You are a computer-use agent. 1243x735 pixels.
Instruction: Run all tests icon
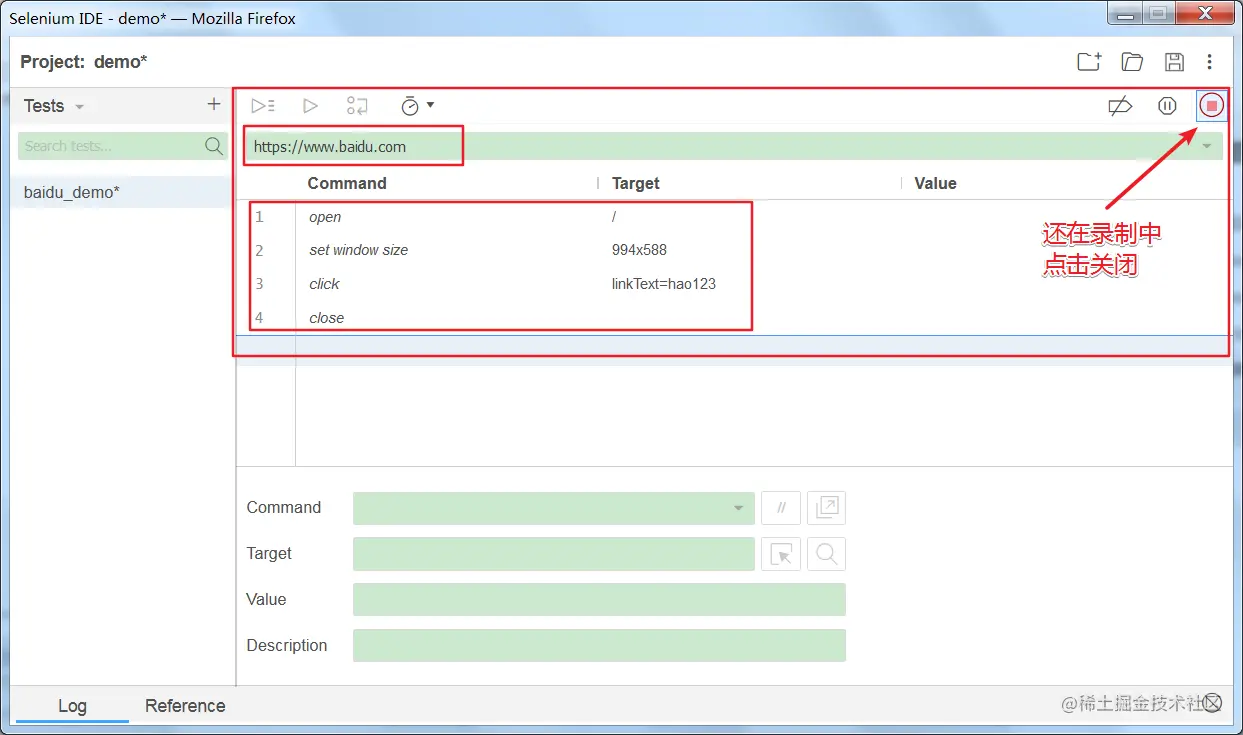pos(263,105)
